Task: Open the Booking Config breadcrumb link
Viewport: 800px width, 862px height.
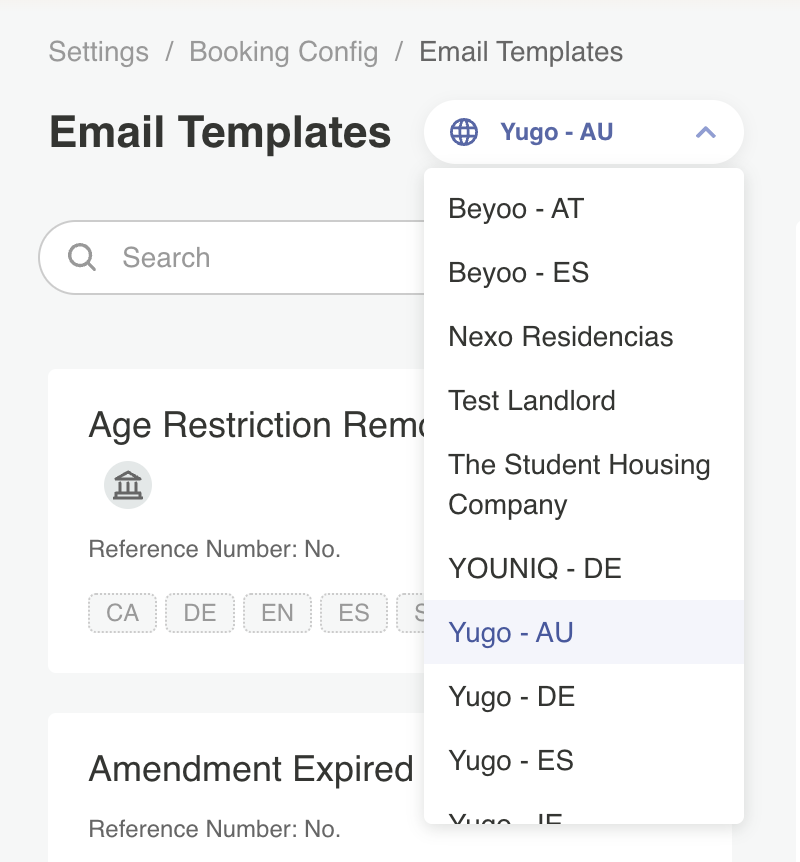Action: (x=284, y=52)
